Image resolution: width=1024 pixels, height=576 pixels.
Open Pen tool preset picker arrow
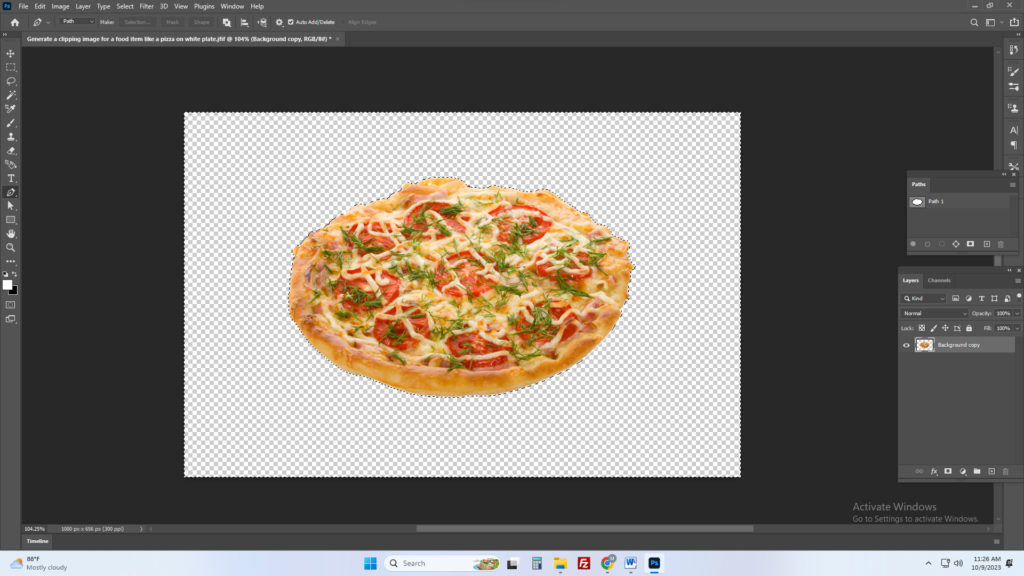pyautogui.click(x=48, y=22)
